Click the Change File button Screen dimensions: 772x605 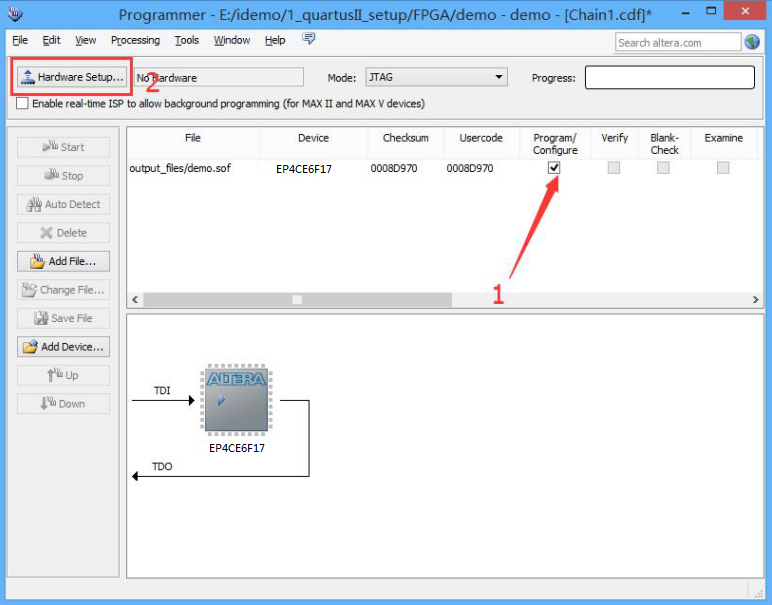(63, 290)
